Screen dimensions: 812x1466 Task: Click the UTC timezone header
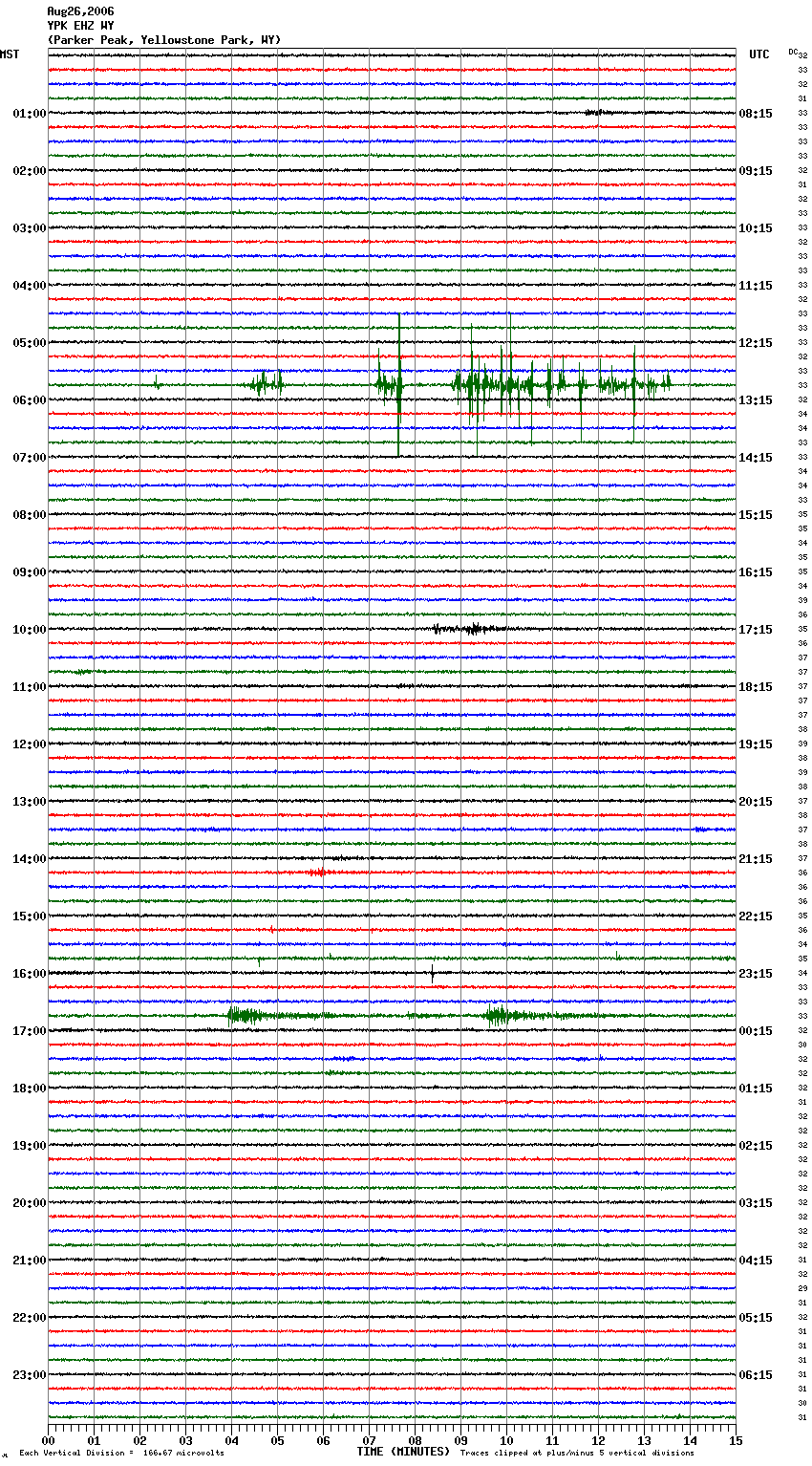(x=759, y=54)
